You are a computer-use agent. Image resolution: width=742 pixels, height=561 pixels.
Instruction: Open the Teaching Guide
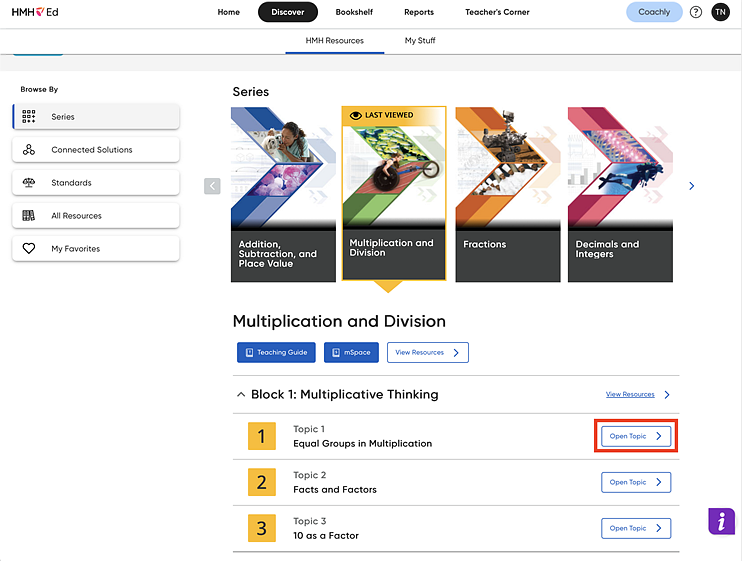(x=276, y=352)
